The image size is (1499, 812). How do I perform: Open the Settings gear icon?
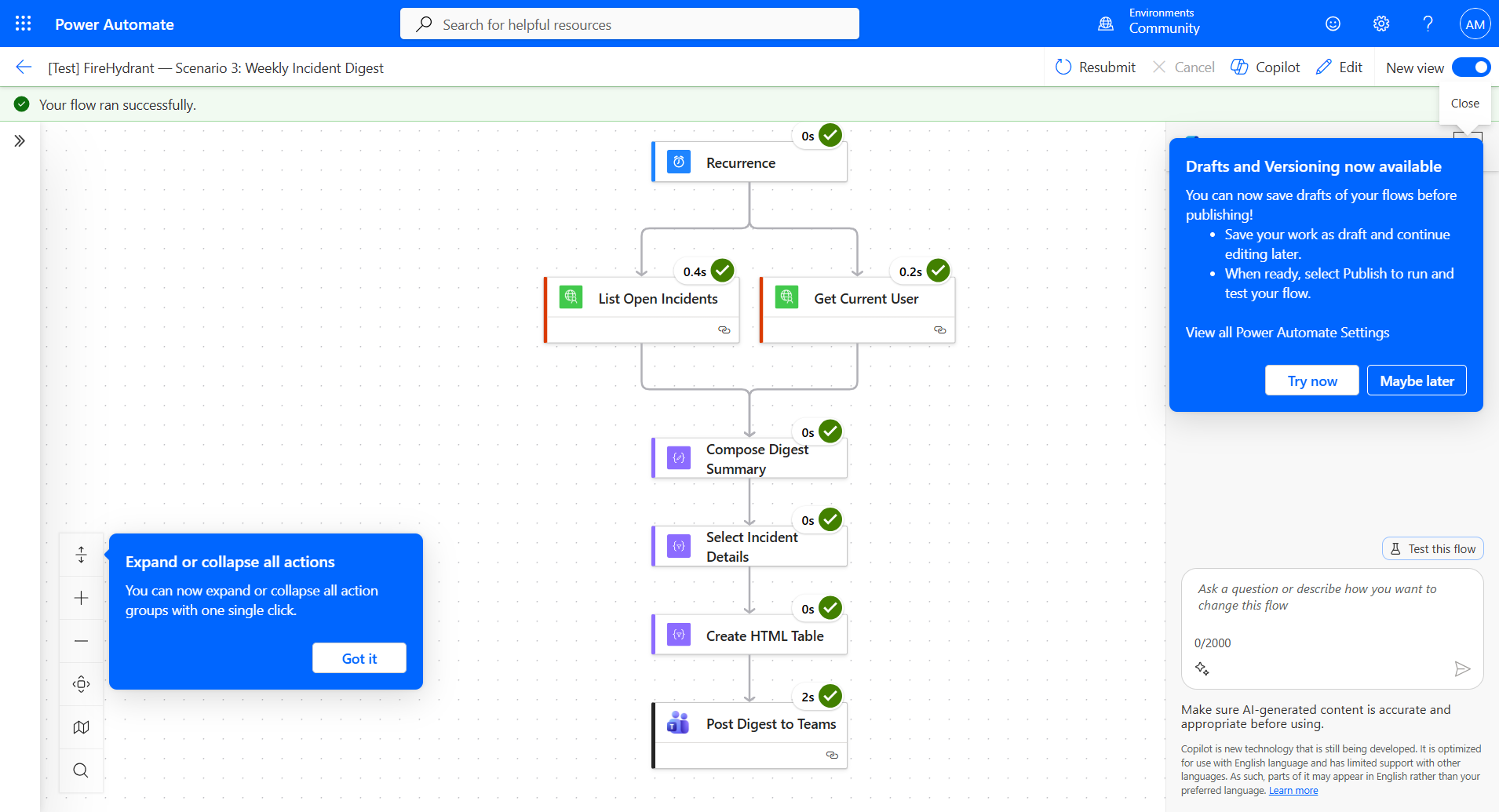[1381, 24]
